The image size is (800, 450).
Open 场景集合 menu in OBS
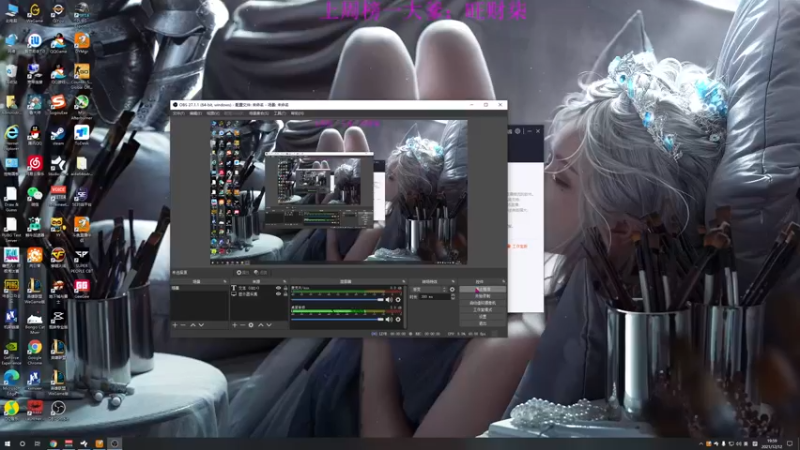[259, 113]
